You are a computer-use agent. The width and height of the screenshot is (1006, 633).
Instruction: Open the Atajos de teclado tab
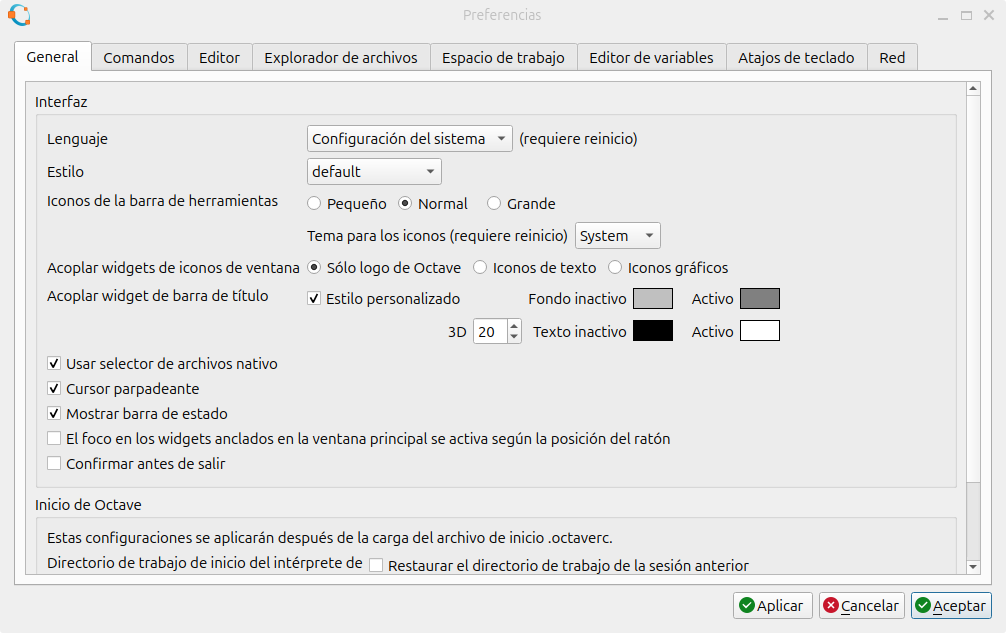tap(796, 58)
